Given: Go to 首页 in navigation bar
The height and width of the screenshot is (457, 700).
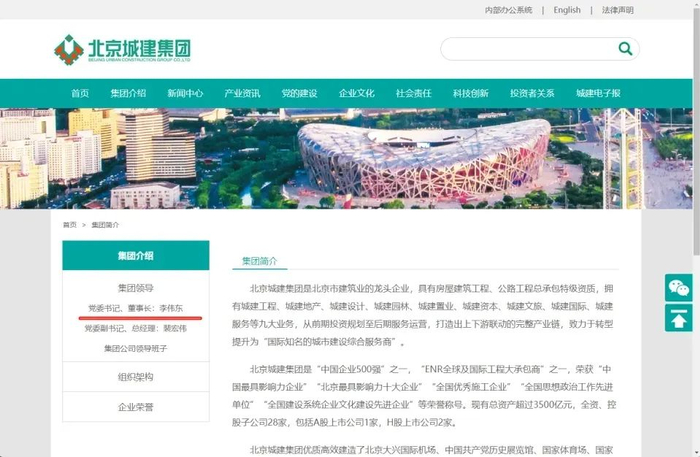Looking at the screenshot, I should 80,93.
